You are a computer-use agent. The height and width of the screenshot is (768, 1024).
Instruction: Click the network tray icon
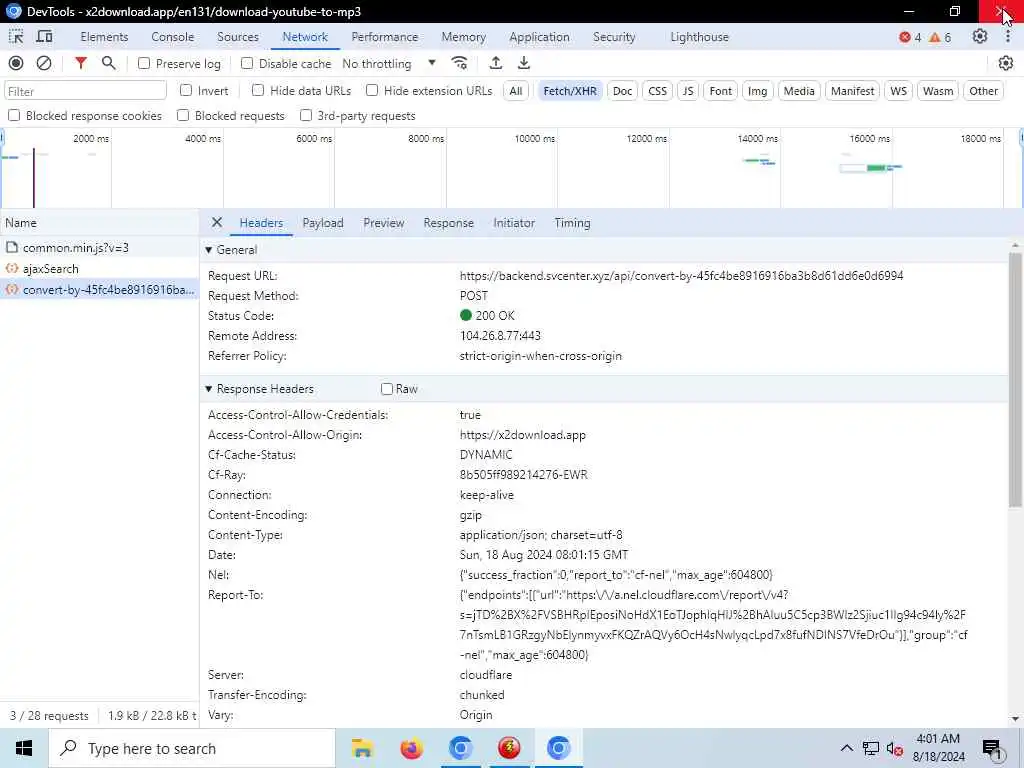pyautogui.click(x=871, y=748)
